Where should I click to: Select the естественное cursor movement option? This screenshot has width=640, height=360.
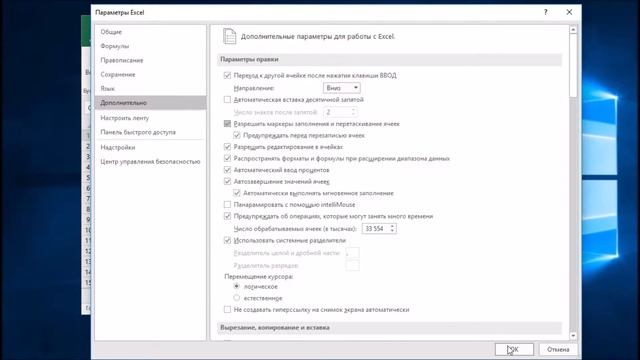coord(237,298)
